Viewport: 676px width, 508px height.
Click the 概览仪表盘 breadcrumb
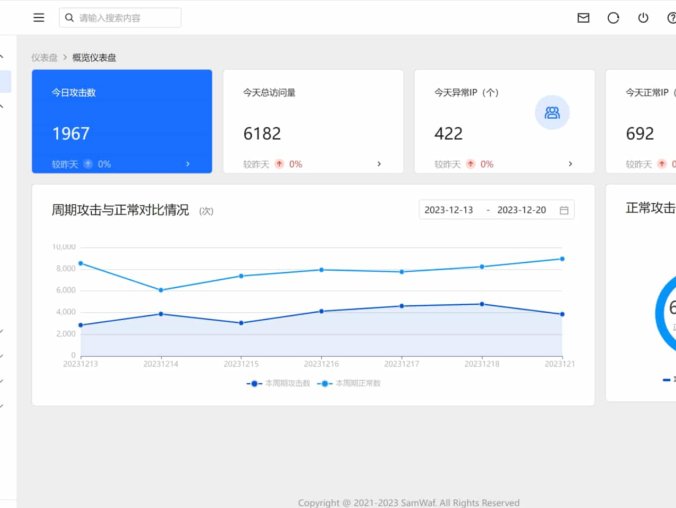pyautogui.click(x=94, y=58)
